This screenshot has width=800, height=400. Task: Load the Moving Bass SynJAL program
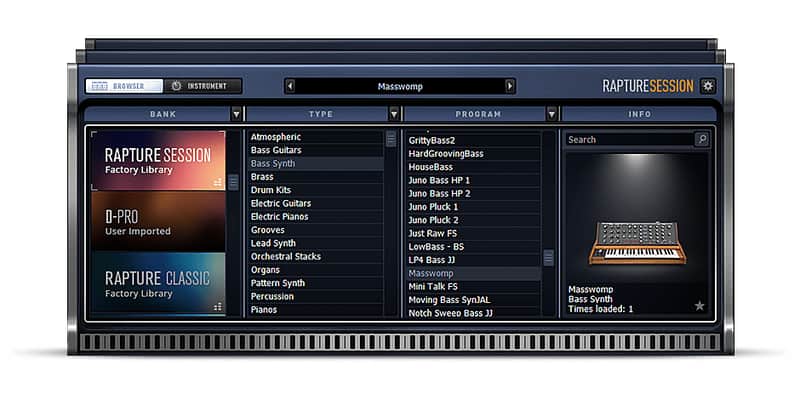pyautogui.click(x=473, y=299)
